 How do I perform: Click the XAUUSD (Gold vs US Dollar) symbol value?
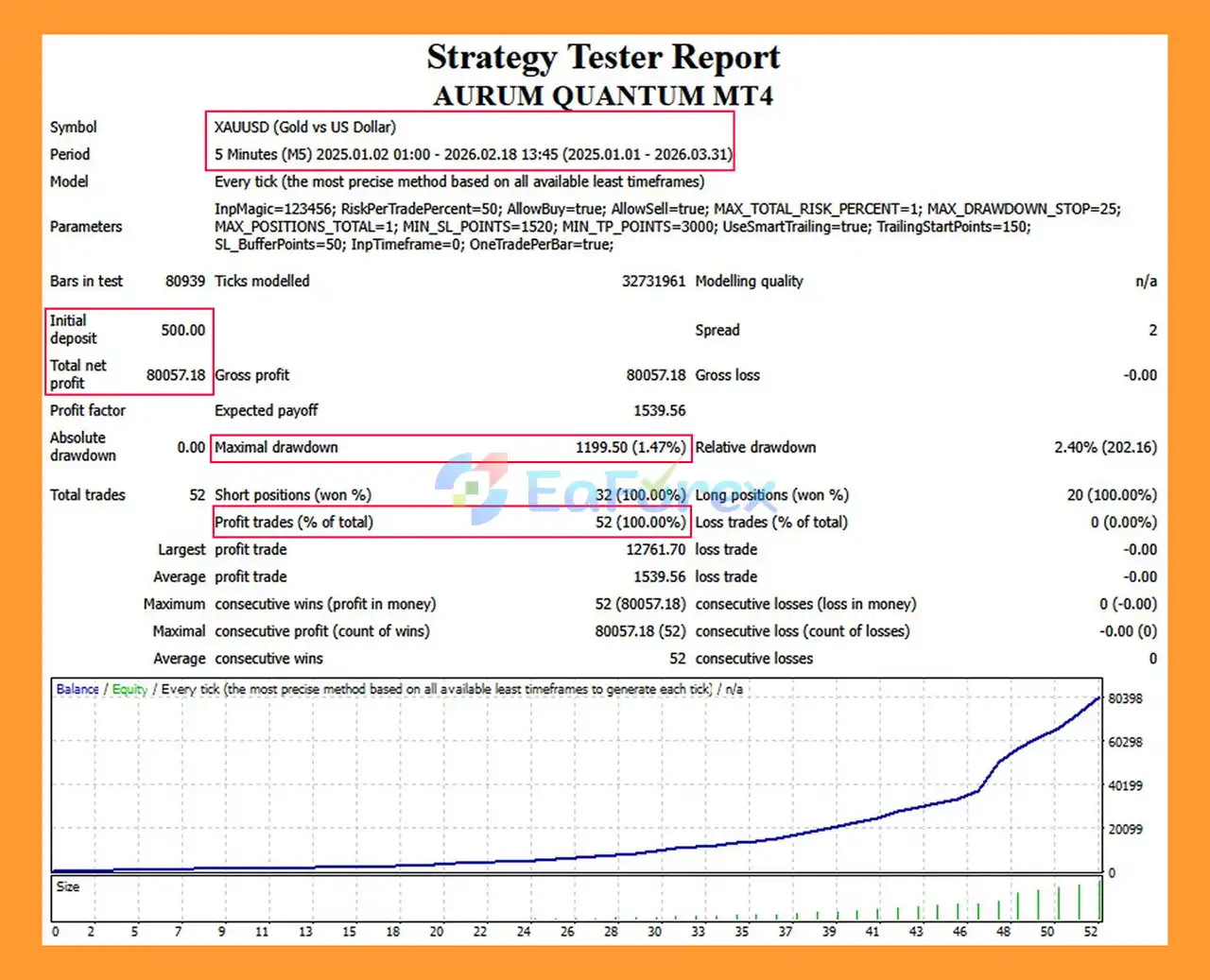coord(304,127)
